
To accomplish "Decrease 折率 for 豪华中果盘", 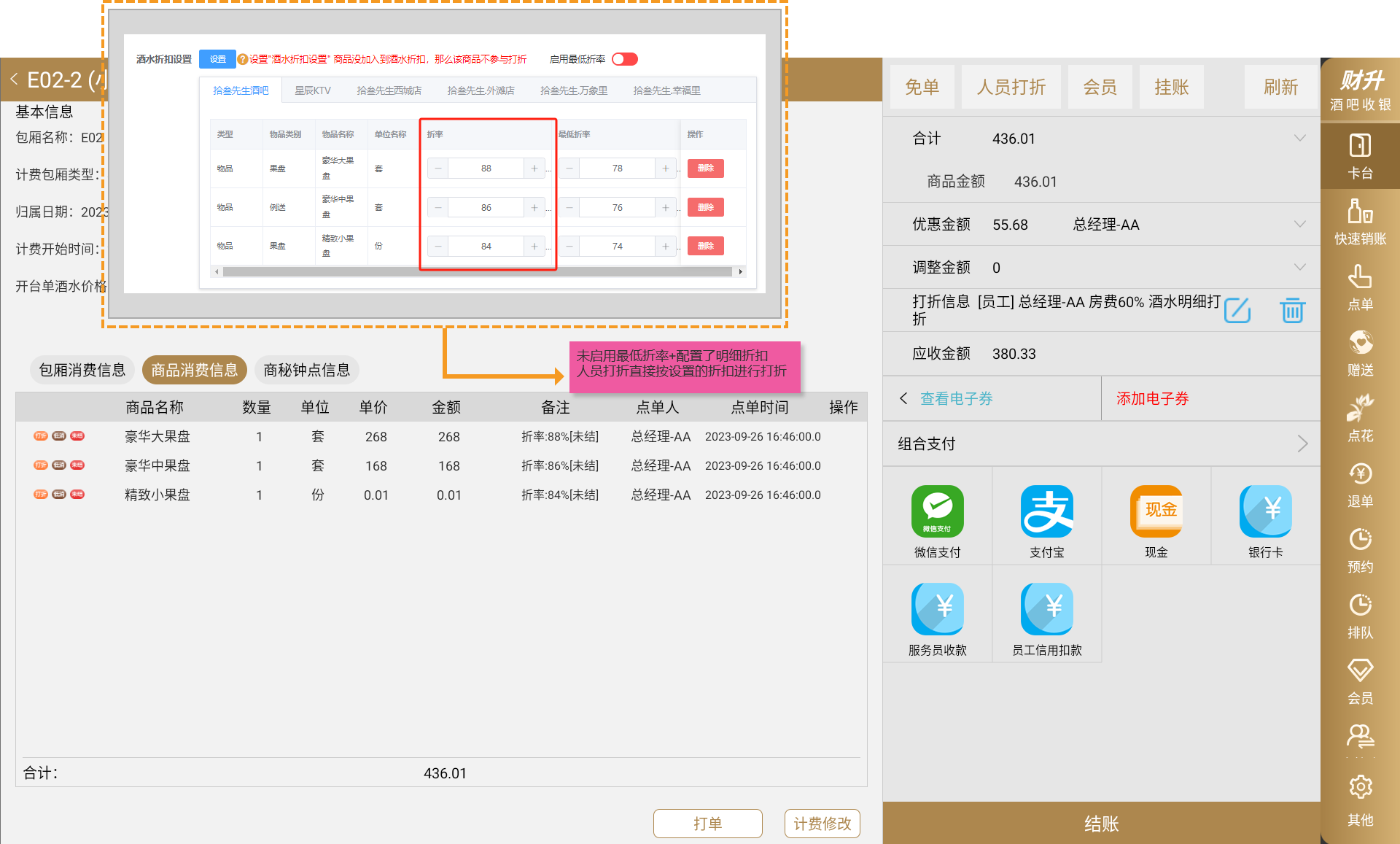I will (x=437, y=208).
